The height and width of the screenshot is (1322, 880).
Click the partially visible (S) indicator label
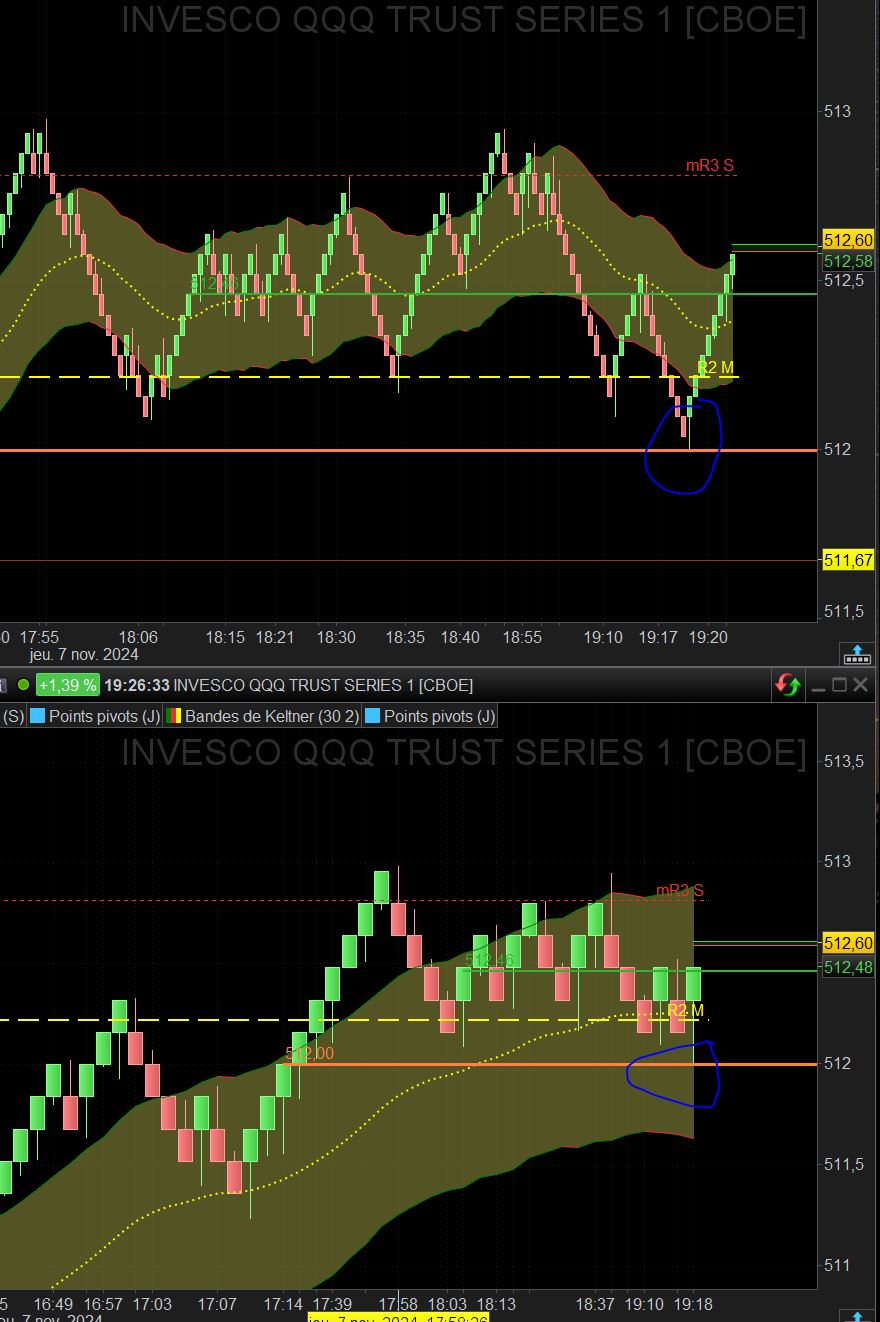click(13, 716)
